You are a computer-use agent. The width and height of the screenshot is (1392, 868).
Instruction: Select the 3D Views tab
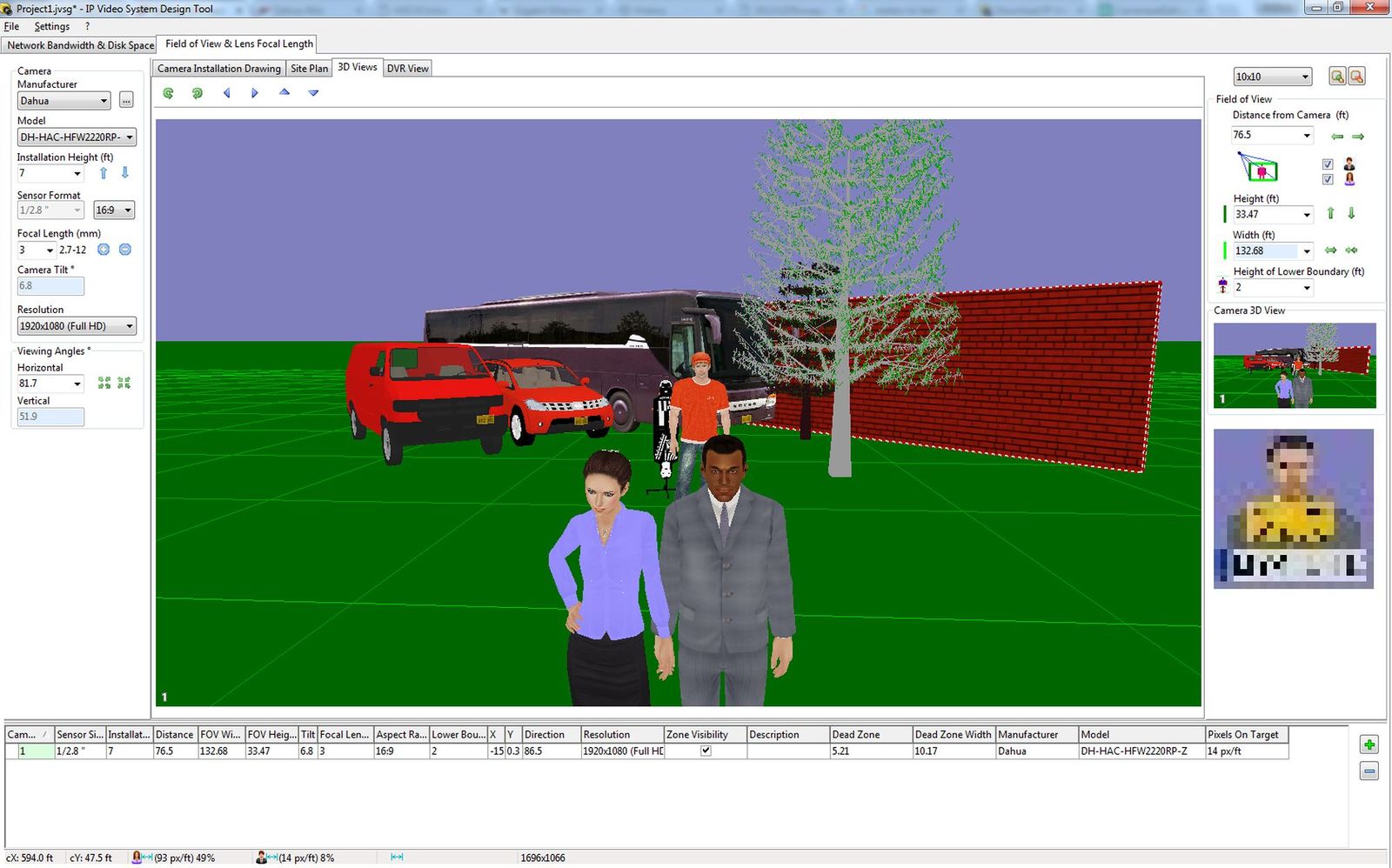coord(358,67)
